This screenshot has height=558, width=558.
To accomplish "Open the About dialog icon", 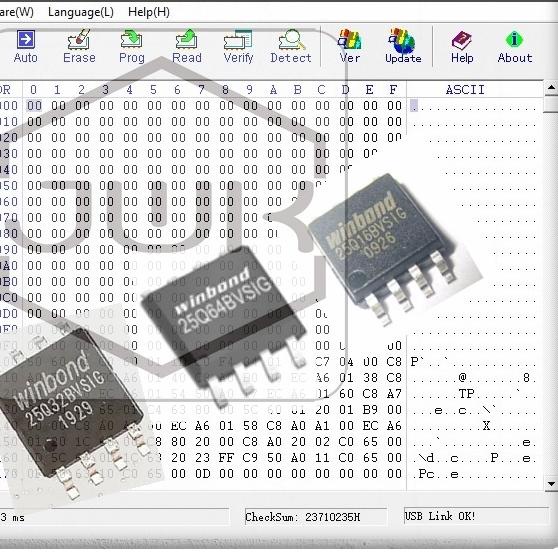I will 515,47.
